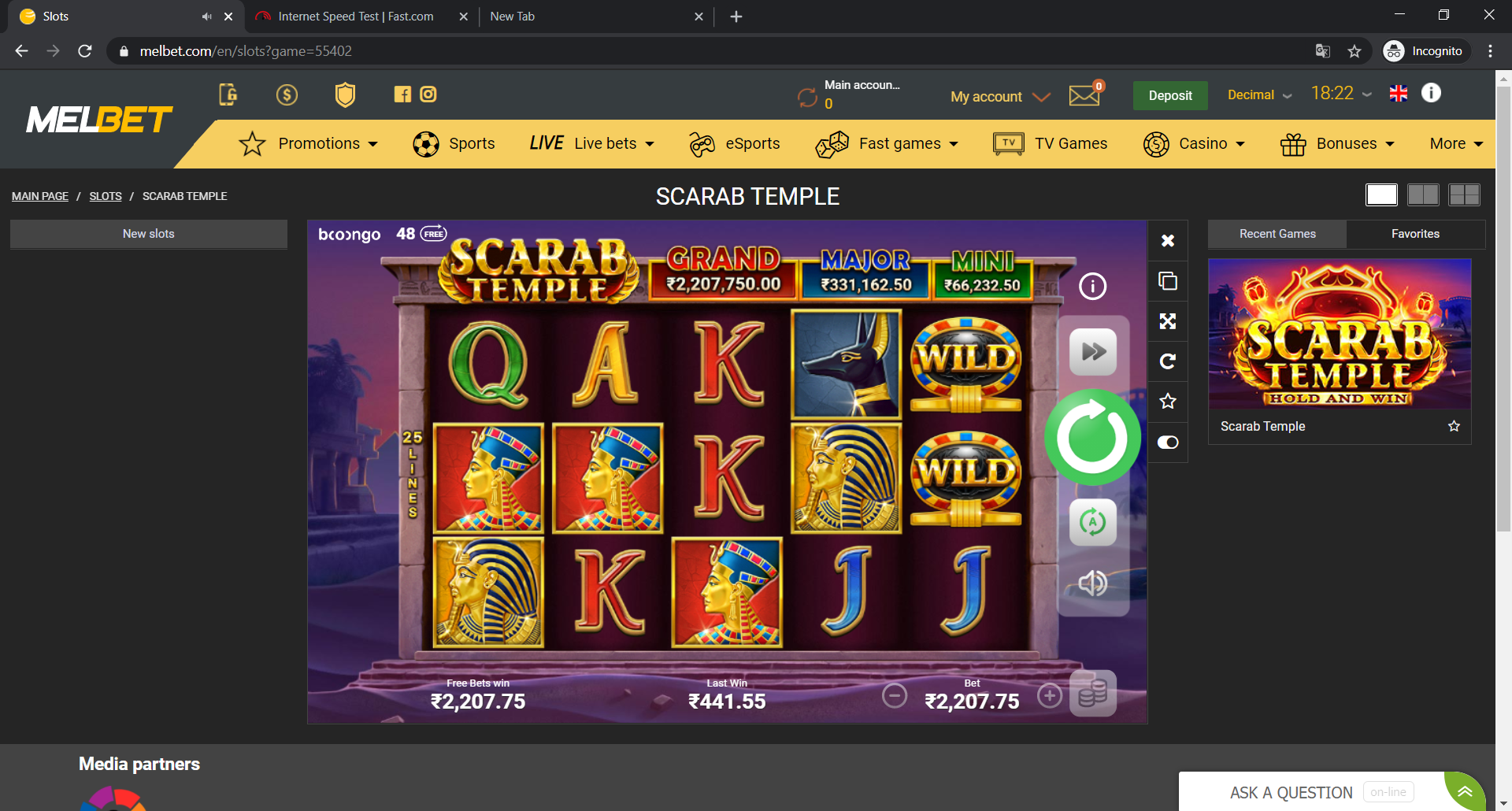This screenshot has width=1512, height=811.
Task: Open the Decimal odds format dropdown
Action: 1259,95
